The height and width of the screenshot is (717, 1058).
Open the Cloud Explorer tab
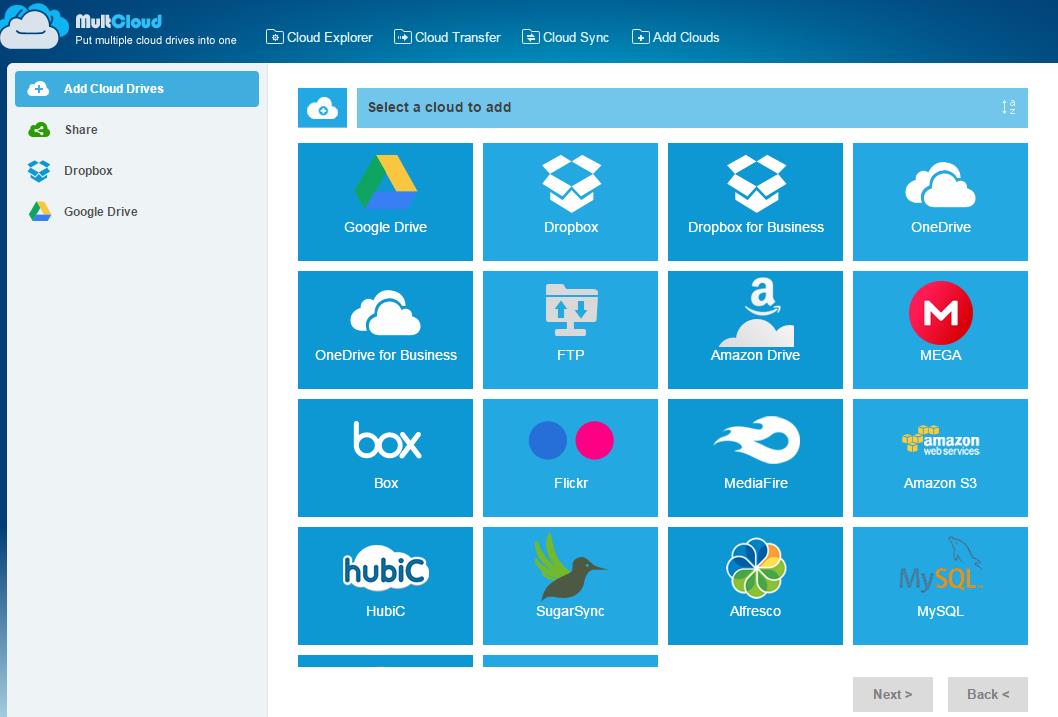pyautogui.click(x=319, y=37)
